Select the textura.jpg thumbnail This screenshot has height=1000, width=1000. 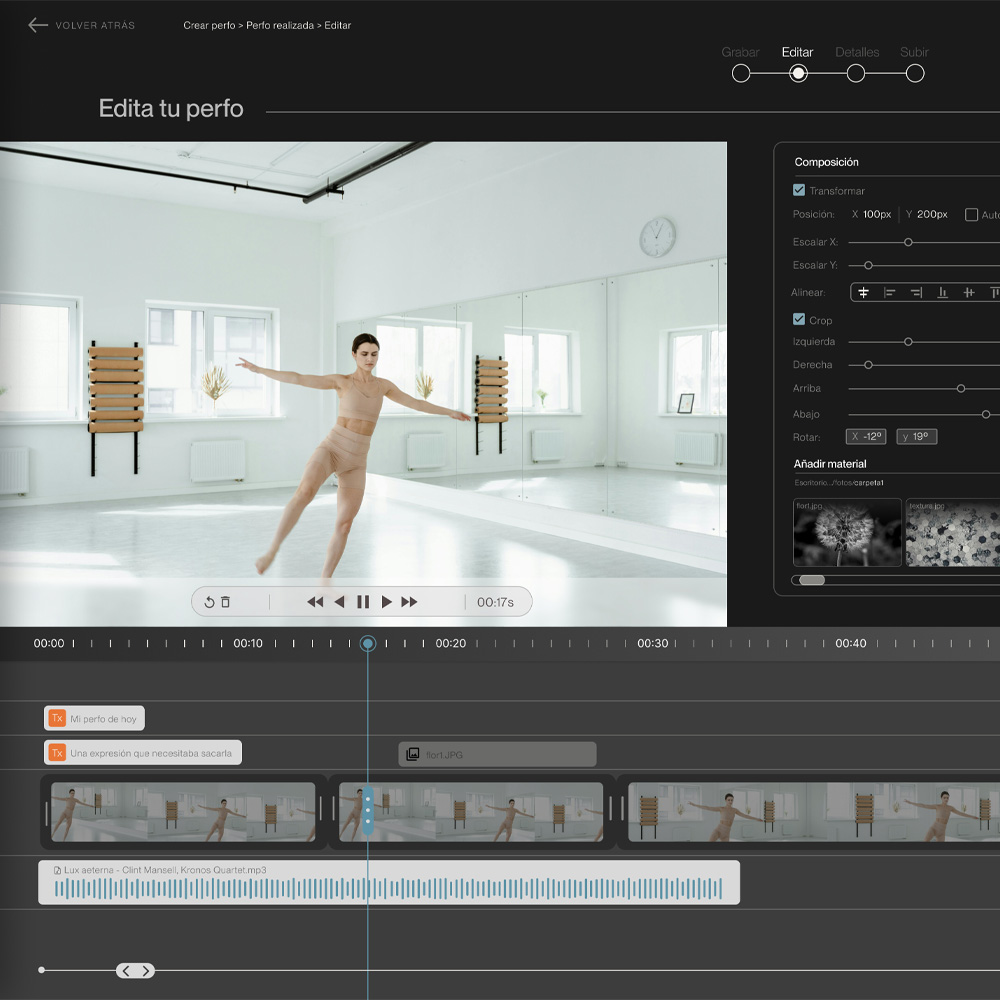[953, 533]
